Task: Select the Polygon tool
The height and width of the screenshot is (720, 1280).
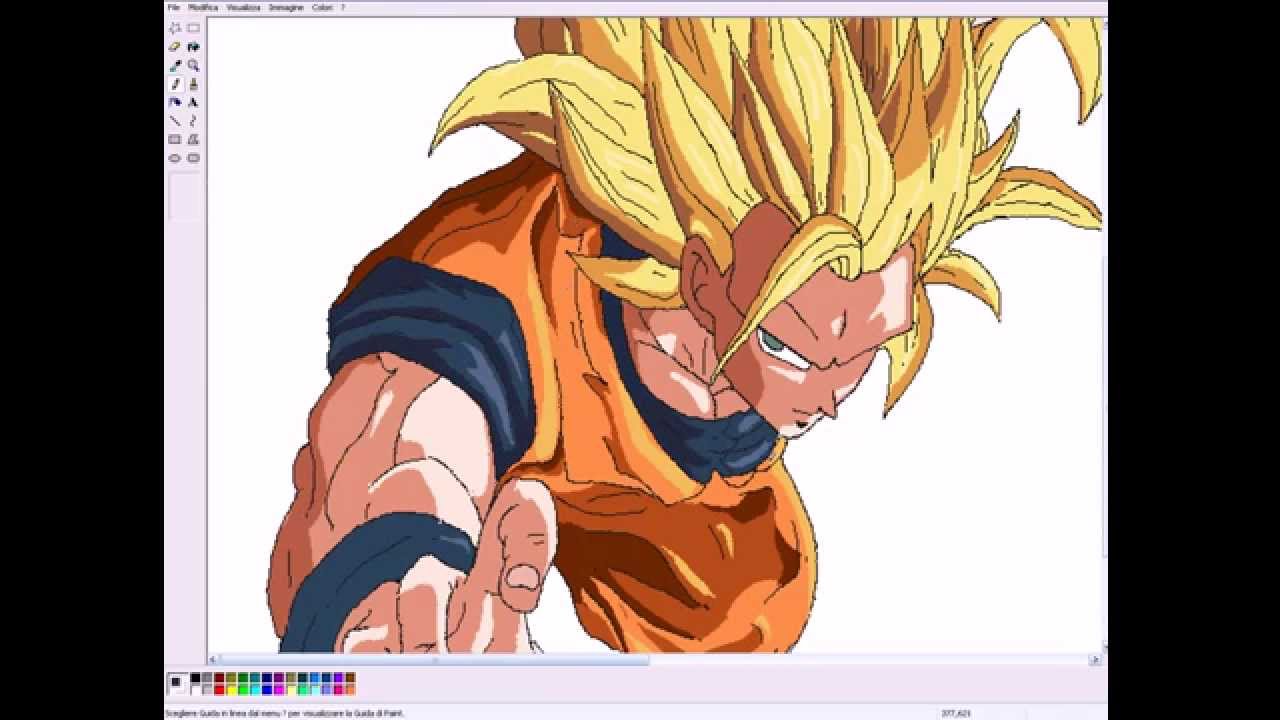Action: 193,139
